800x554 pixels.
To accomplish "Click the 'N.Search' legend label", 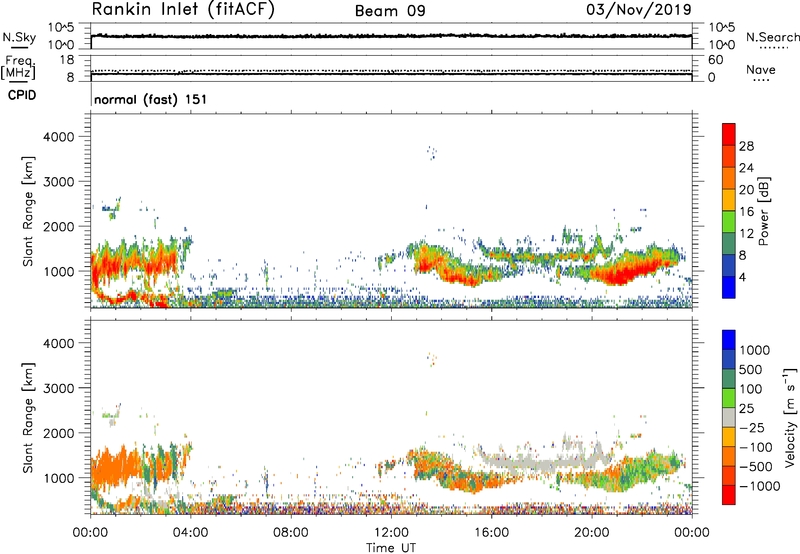I will [773, 37].
